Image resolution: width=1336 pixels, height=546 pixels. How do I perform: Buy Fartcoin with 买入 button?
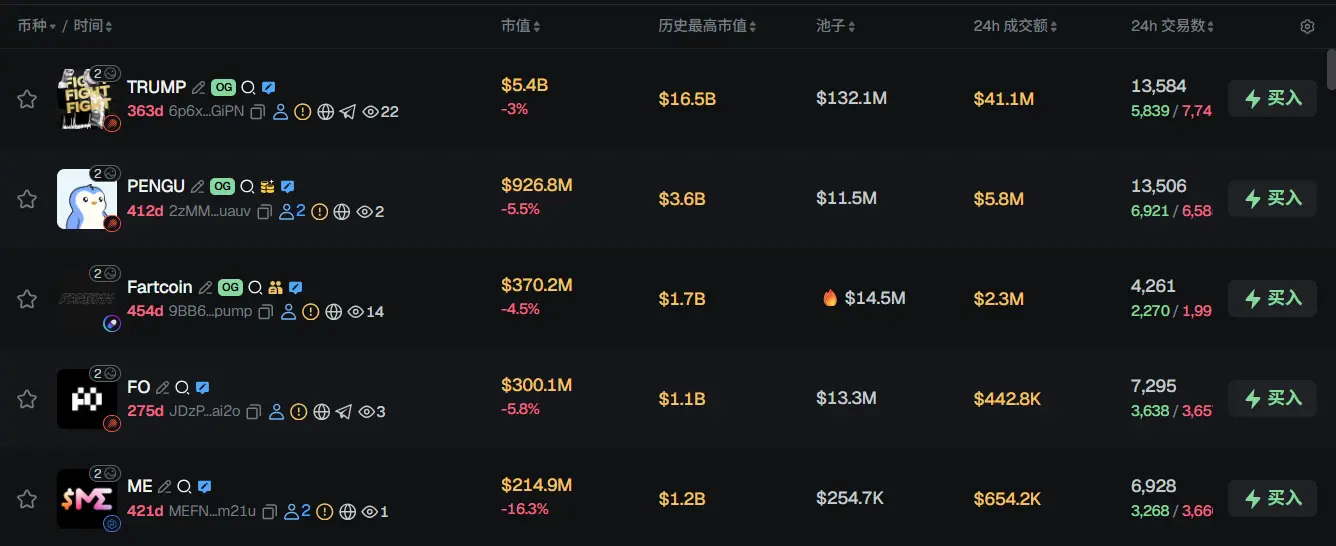tap(1272, 298)
